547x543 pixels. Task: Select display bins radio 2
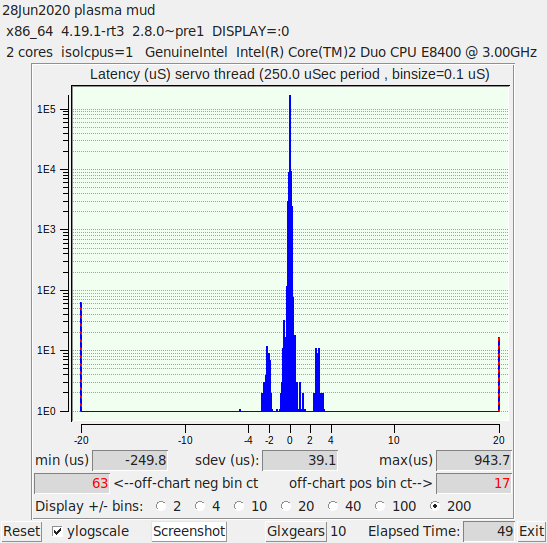161,506
